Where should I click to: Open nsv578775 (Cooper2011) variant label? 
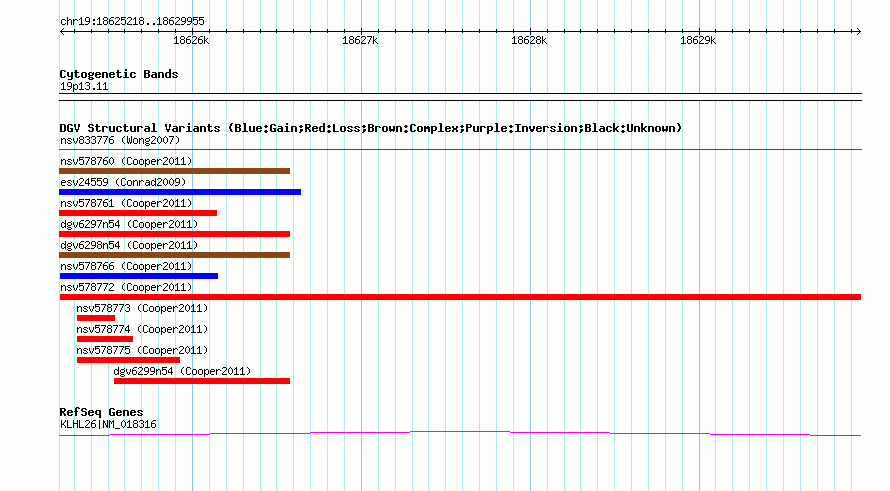point(142,350)
